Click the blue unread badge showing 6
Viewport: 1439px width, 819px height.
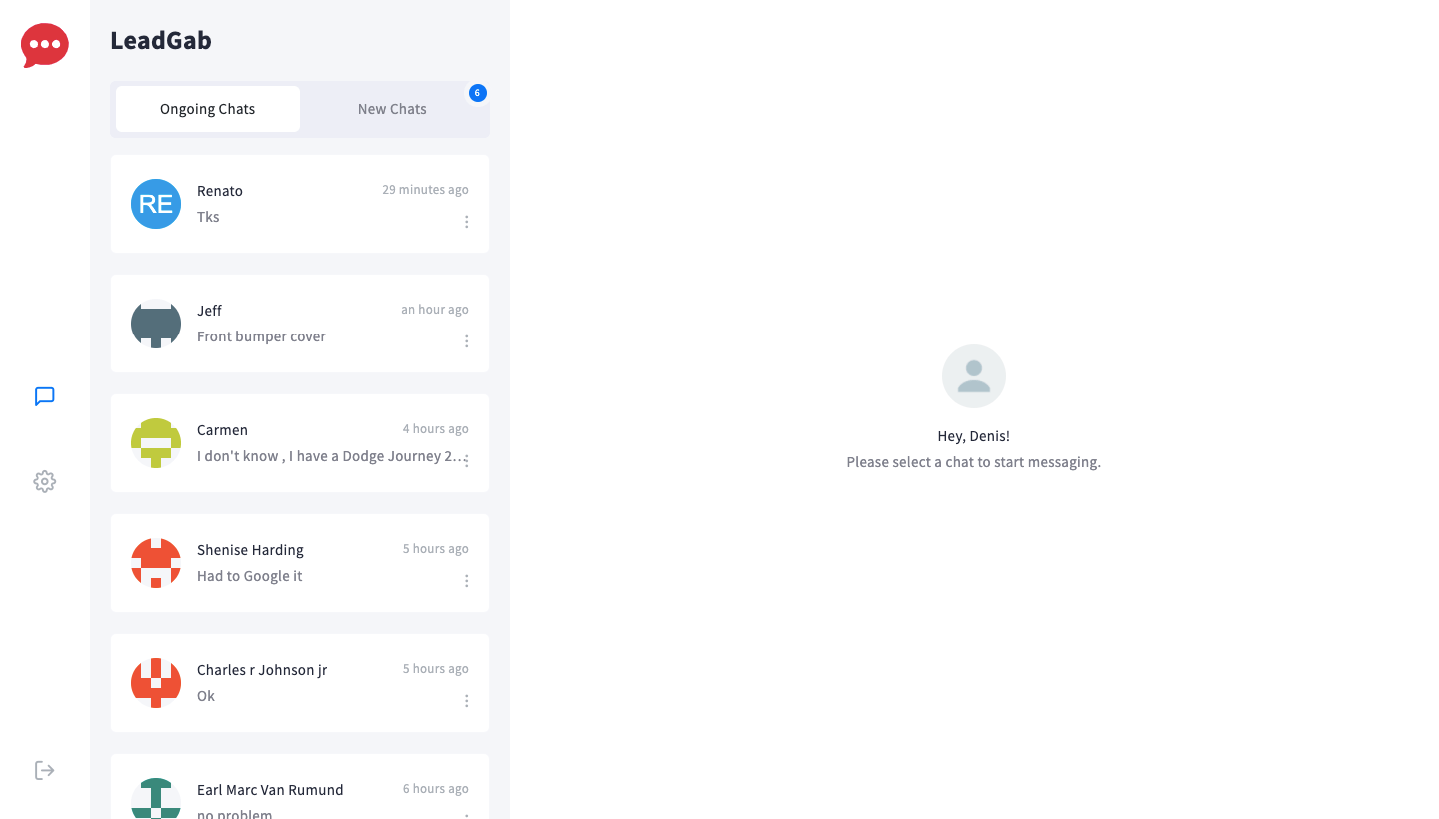[478, 93]
